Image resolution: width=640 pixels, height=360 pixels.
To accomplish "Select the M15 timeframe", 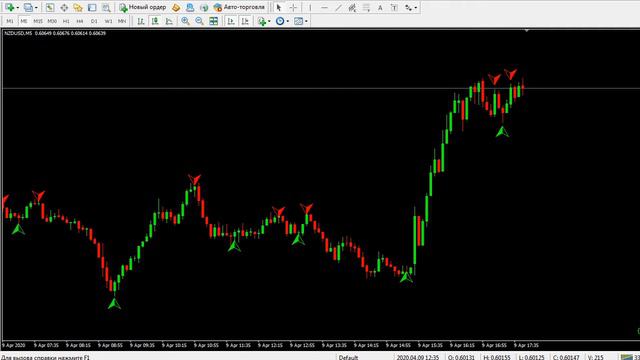I will [x=38, y=21].
